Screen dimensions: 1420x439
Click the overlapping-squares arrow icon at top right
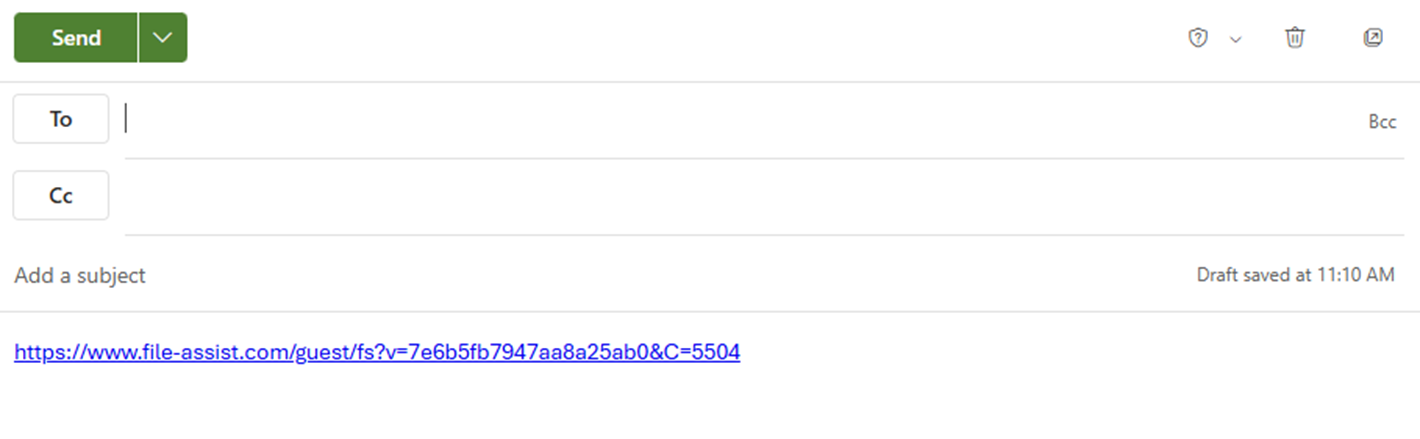point(1373,38)
